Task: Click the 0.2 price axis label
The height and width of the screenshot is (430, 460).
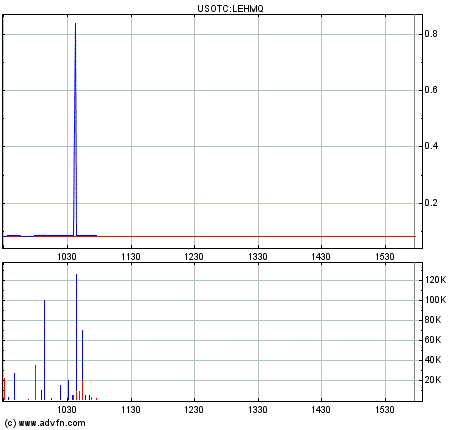Action: [431, 203]
